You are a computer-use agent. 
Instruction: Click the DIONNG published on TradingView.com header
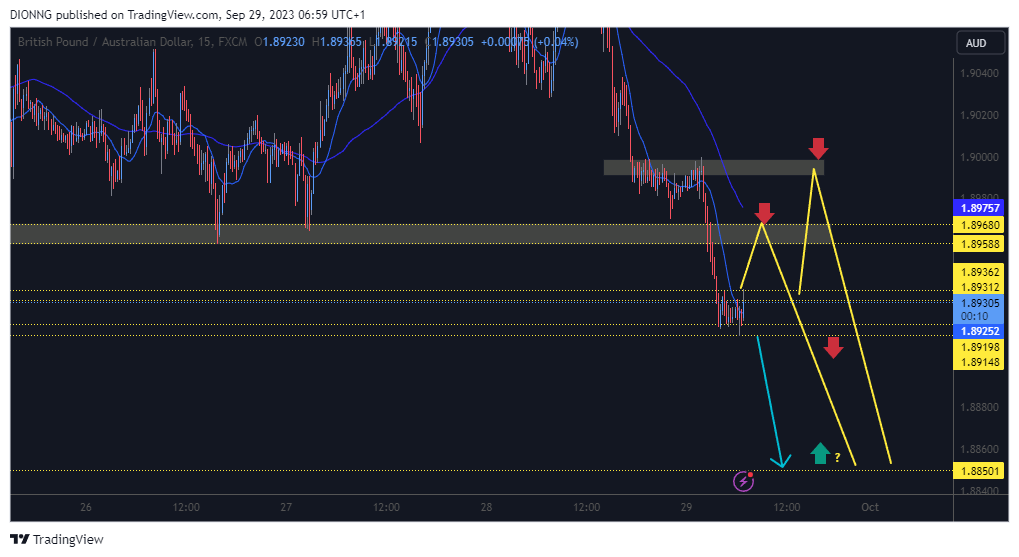coord(187,14)
